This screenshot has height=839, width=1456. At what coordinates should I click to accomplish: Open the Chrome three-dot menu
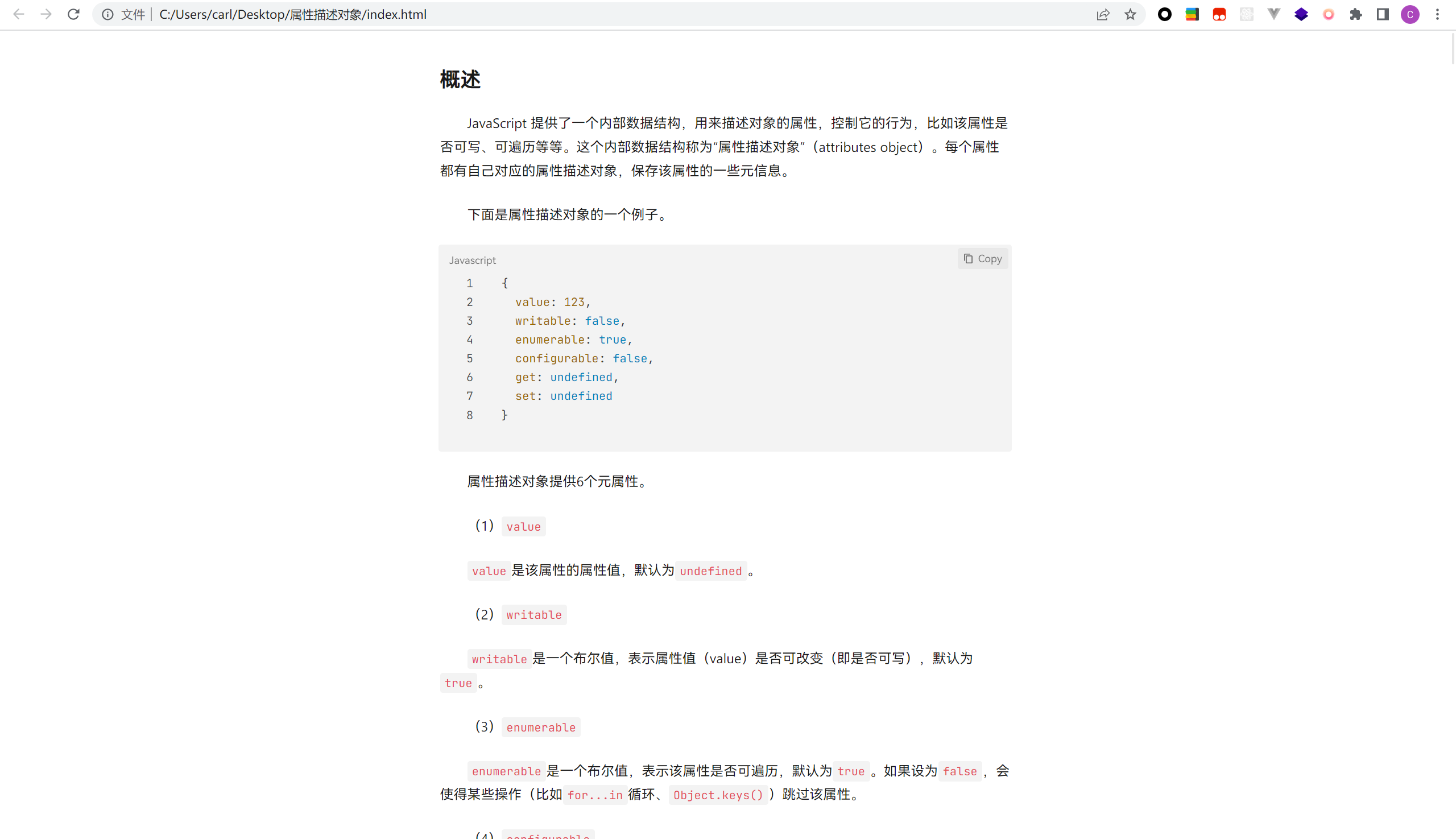1438,14
